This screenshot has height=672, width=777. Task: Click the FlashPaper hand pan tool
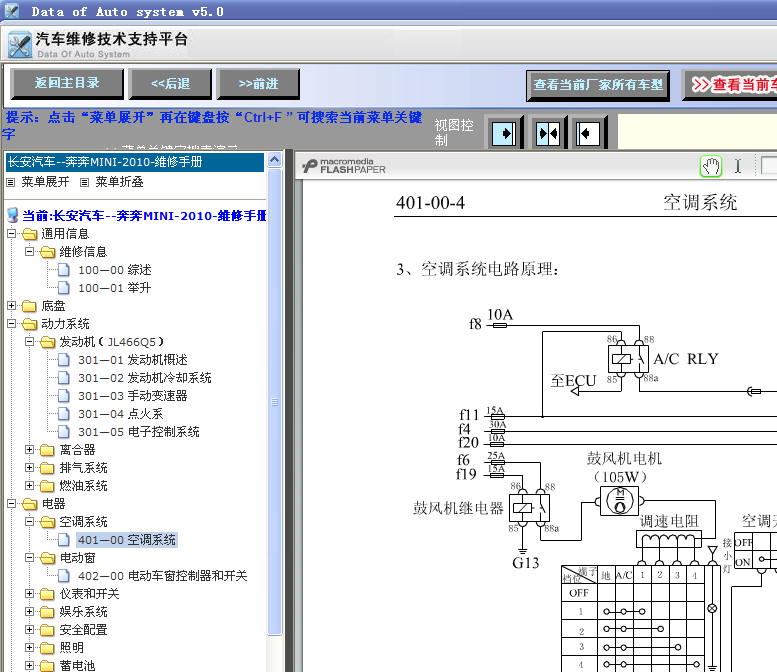point(711,166)
